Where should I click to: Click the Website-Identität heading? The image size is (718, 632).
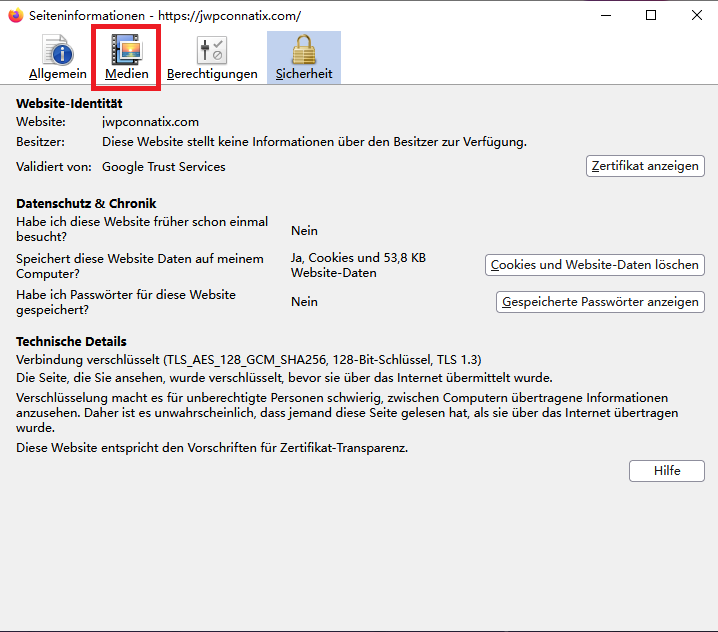tap(69, 103)
